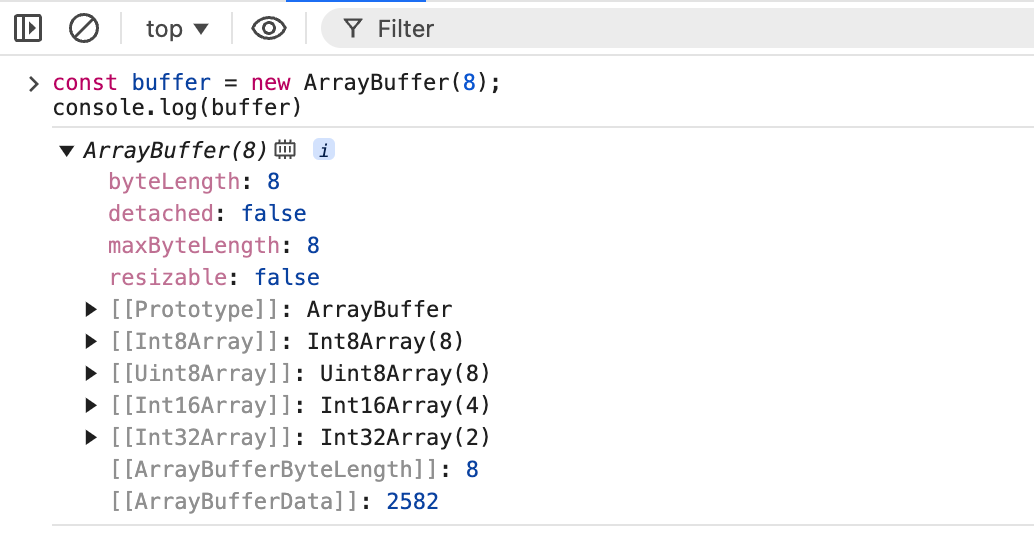
Task: Open the 'top' context dropdown
Action: [177, 28]
